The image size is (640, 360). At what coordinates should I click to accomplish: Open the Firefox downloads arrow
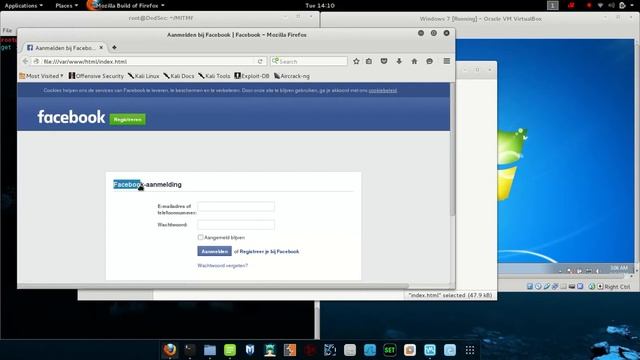coord(399,61)
